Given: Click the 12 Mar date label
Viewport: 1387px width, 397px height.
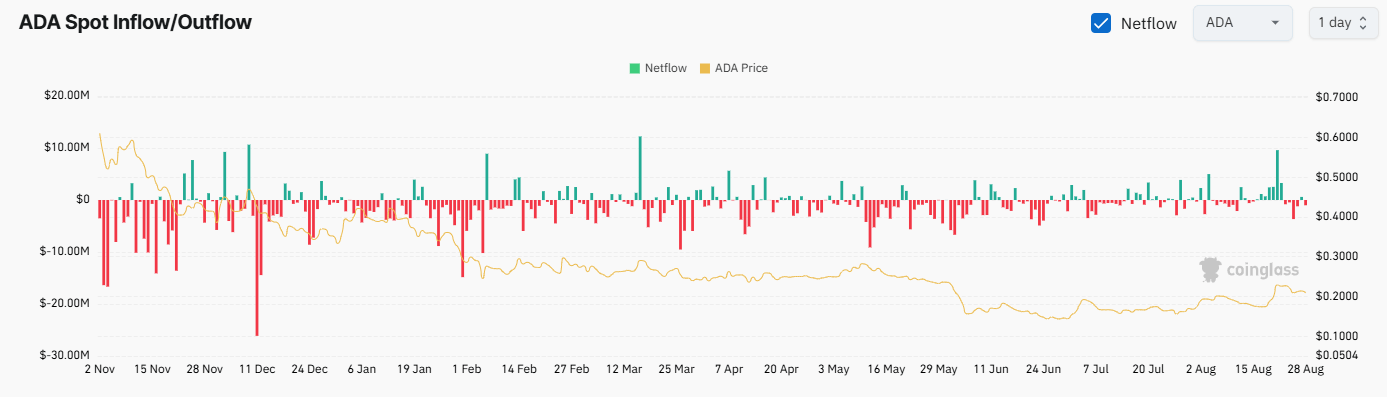Looking at the screenshot, I should (624, 369).
